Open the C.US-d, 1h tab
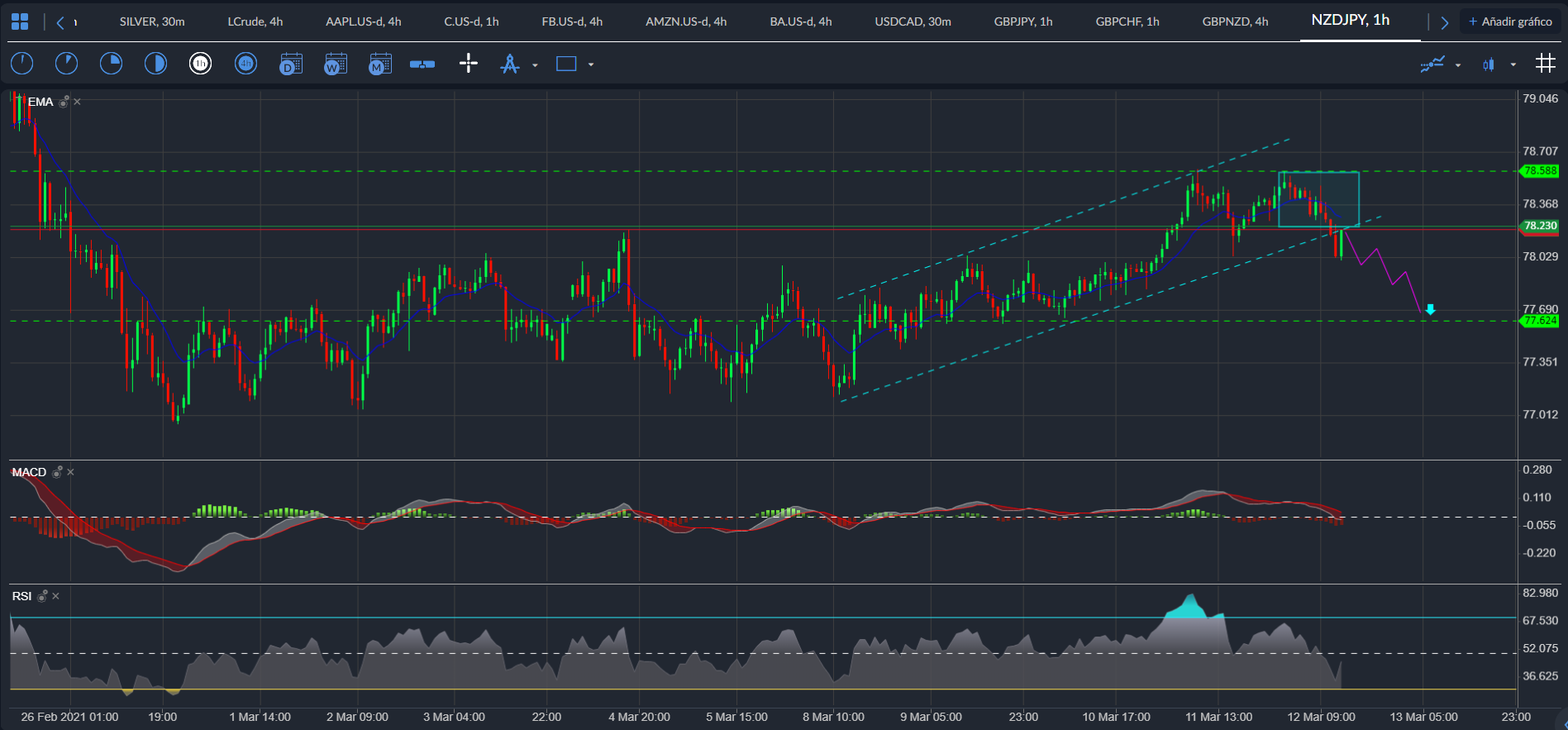 coord(472,21)
